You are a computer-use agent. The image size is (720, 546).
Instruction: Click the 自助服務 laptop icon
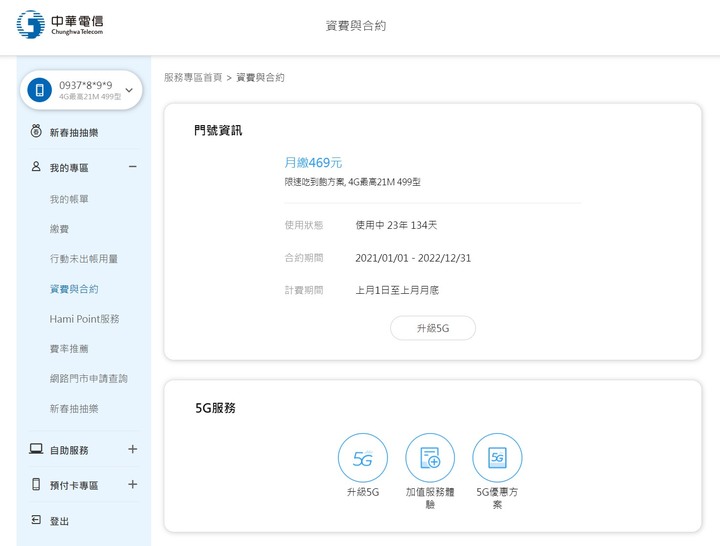36,449
